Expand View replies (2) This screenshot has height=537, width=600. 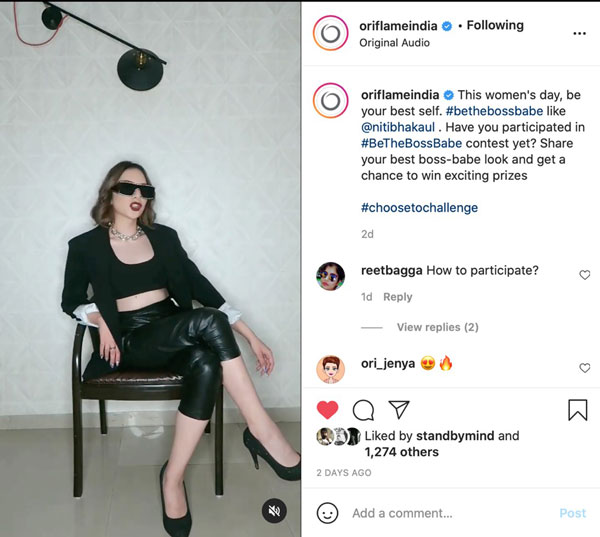tap(437, 327)
